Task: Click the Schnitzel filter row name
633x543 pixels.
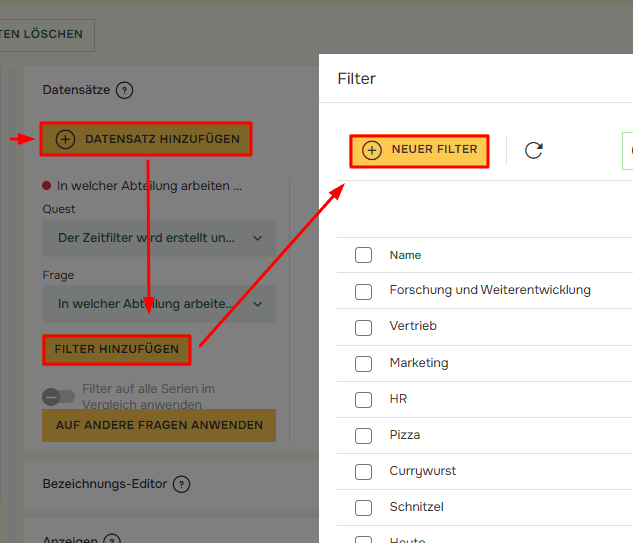Action: pos(416,507)
